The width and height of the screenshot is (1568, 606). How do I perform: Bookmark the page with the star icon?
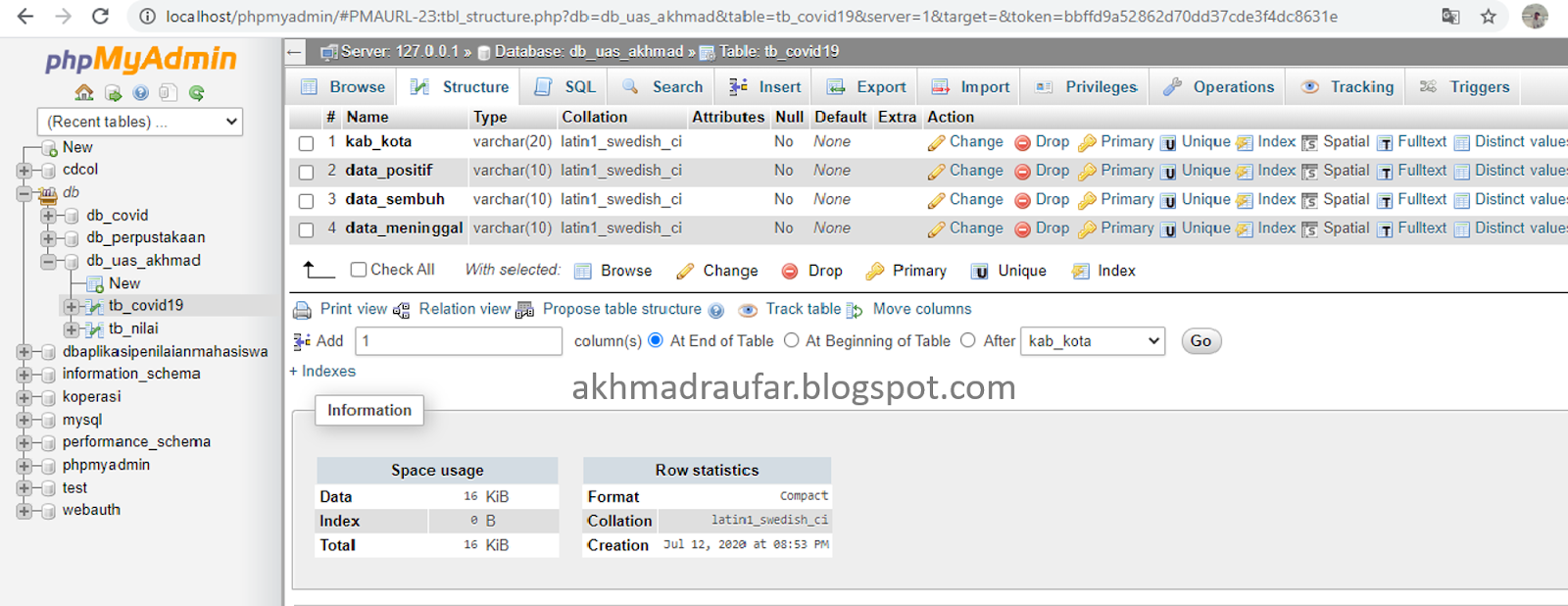click(x=1489, y=16)
